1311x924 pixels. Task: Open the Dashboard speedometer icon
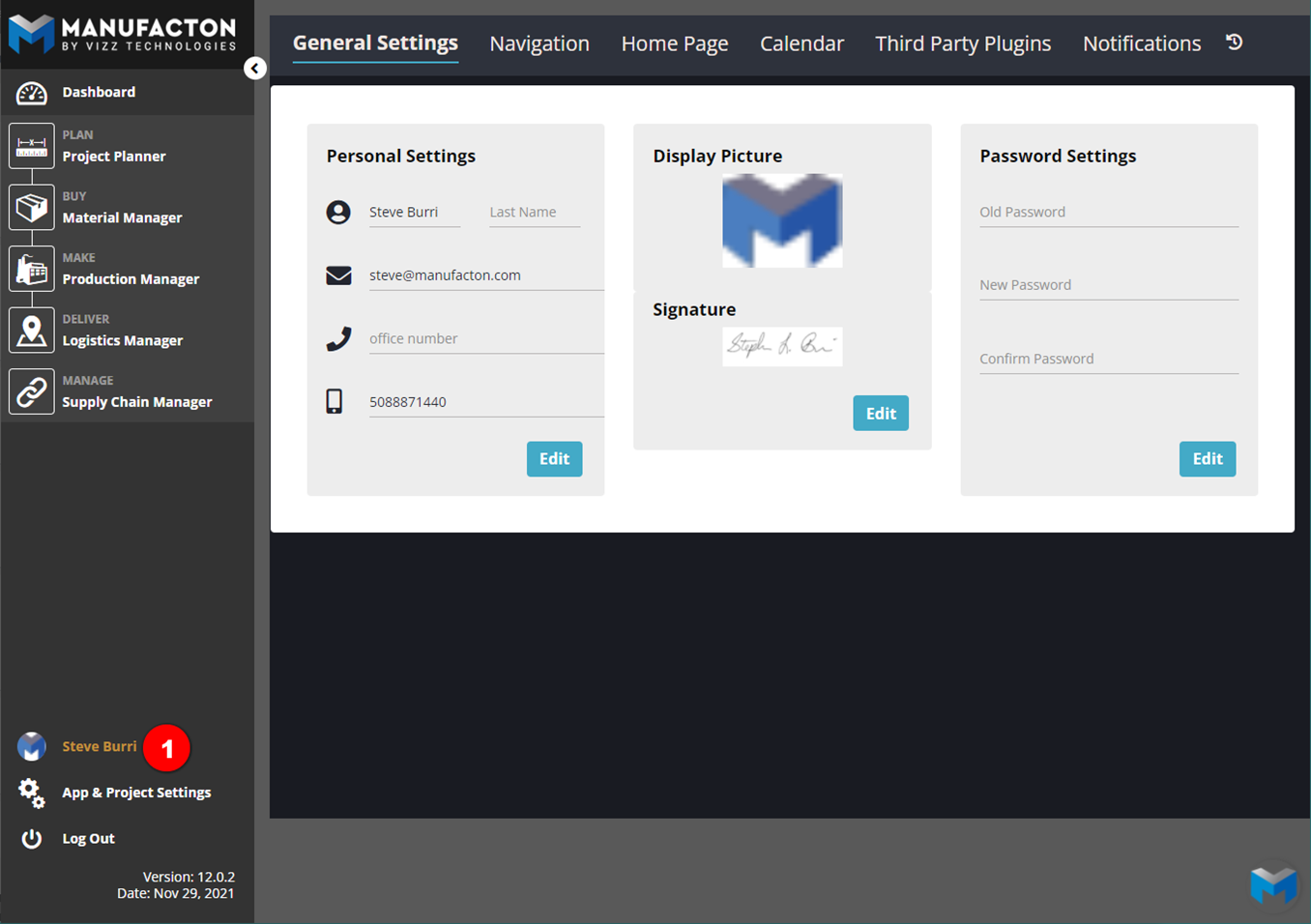point(31,93)
